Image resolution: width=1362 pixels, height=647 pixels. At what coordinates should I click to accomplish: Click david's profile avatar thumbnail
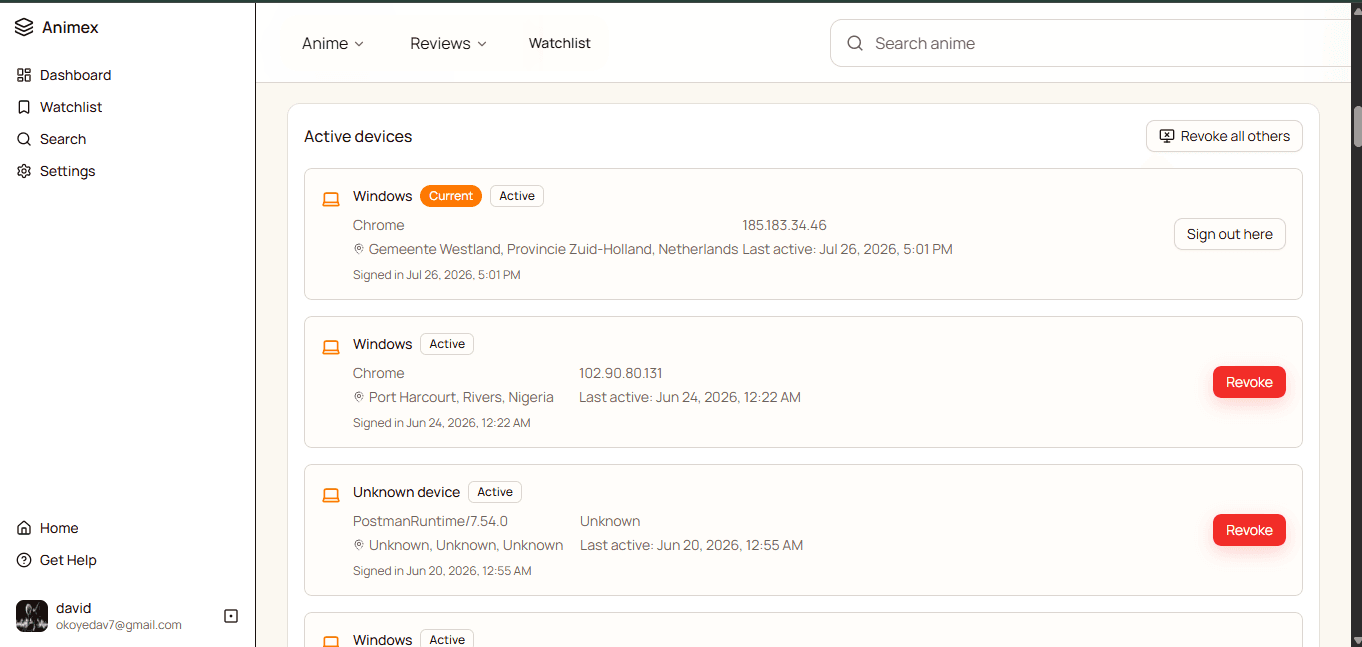32,616
